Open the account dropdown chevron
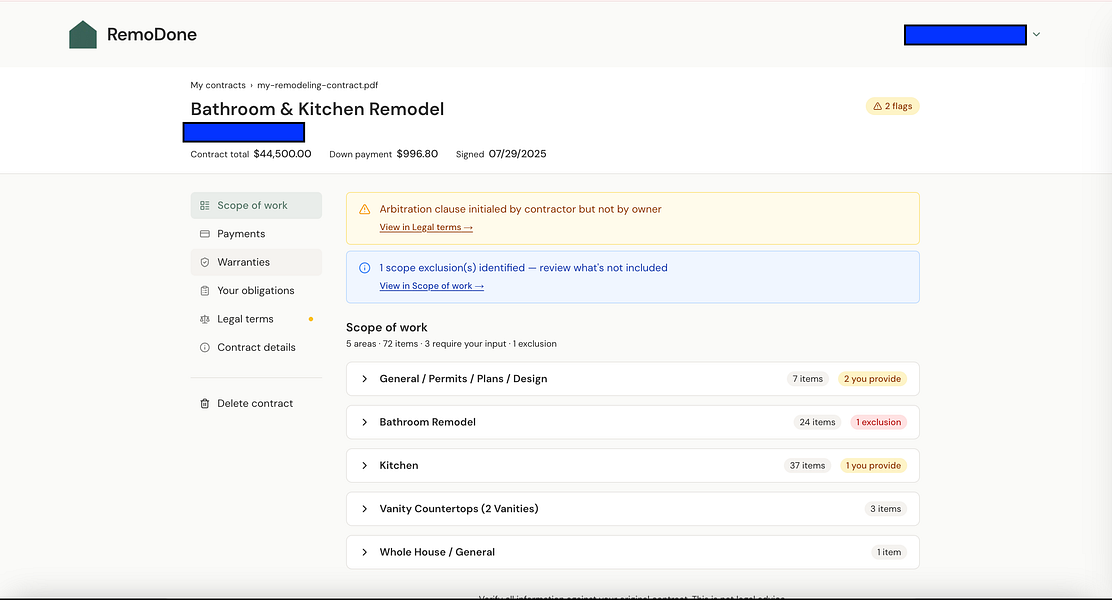This screenshot has width=1112, height=600. (x=1036, y=34)
